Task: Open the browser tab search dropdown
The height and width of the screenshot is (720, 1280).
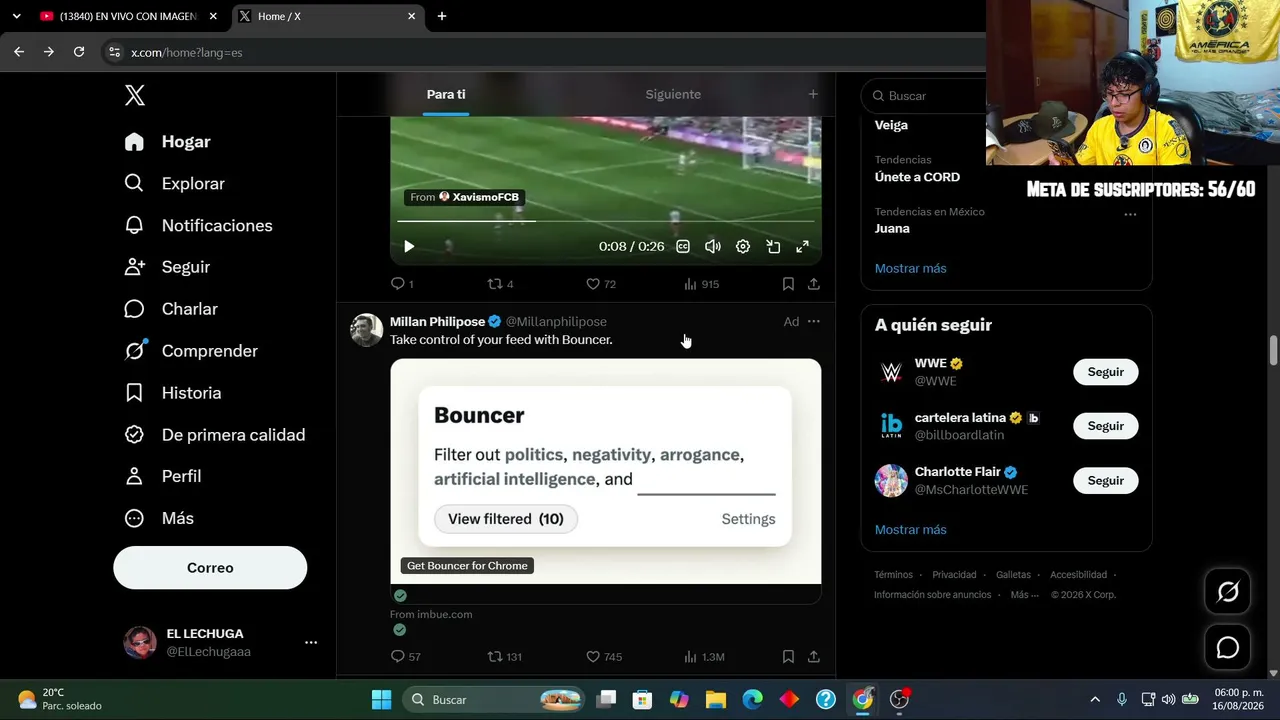Action: (x=17, y=16)
